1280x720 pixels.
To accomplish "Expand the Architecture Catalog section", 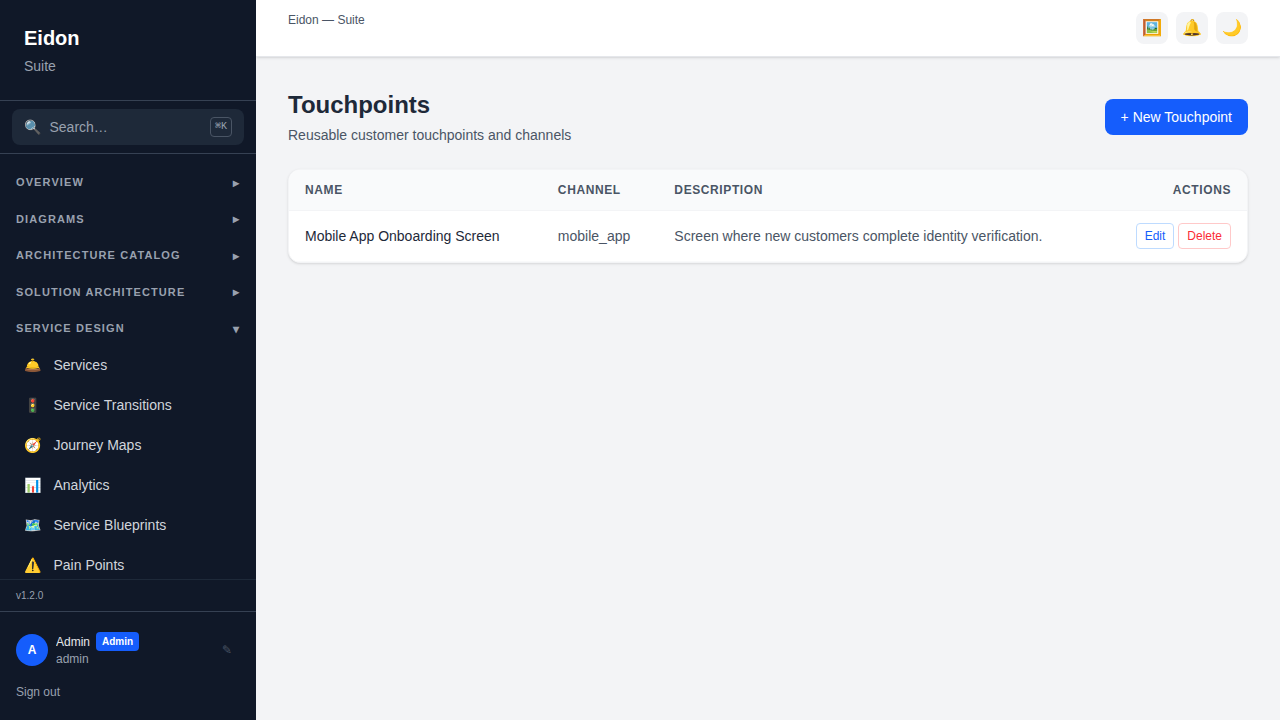I will [x=128, y=255].
